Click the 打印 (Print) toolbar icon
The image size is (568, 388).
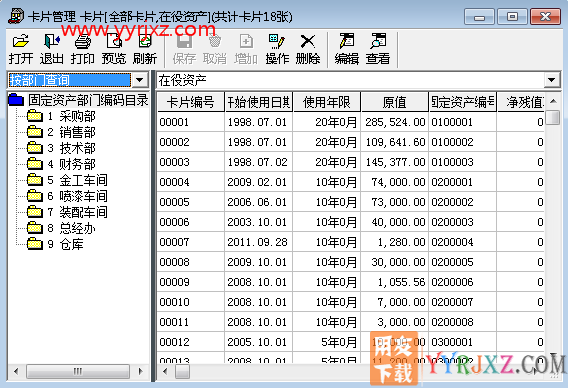tap(83, 49)
